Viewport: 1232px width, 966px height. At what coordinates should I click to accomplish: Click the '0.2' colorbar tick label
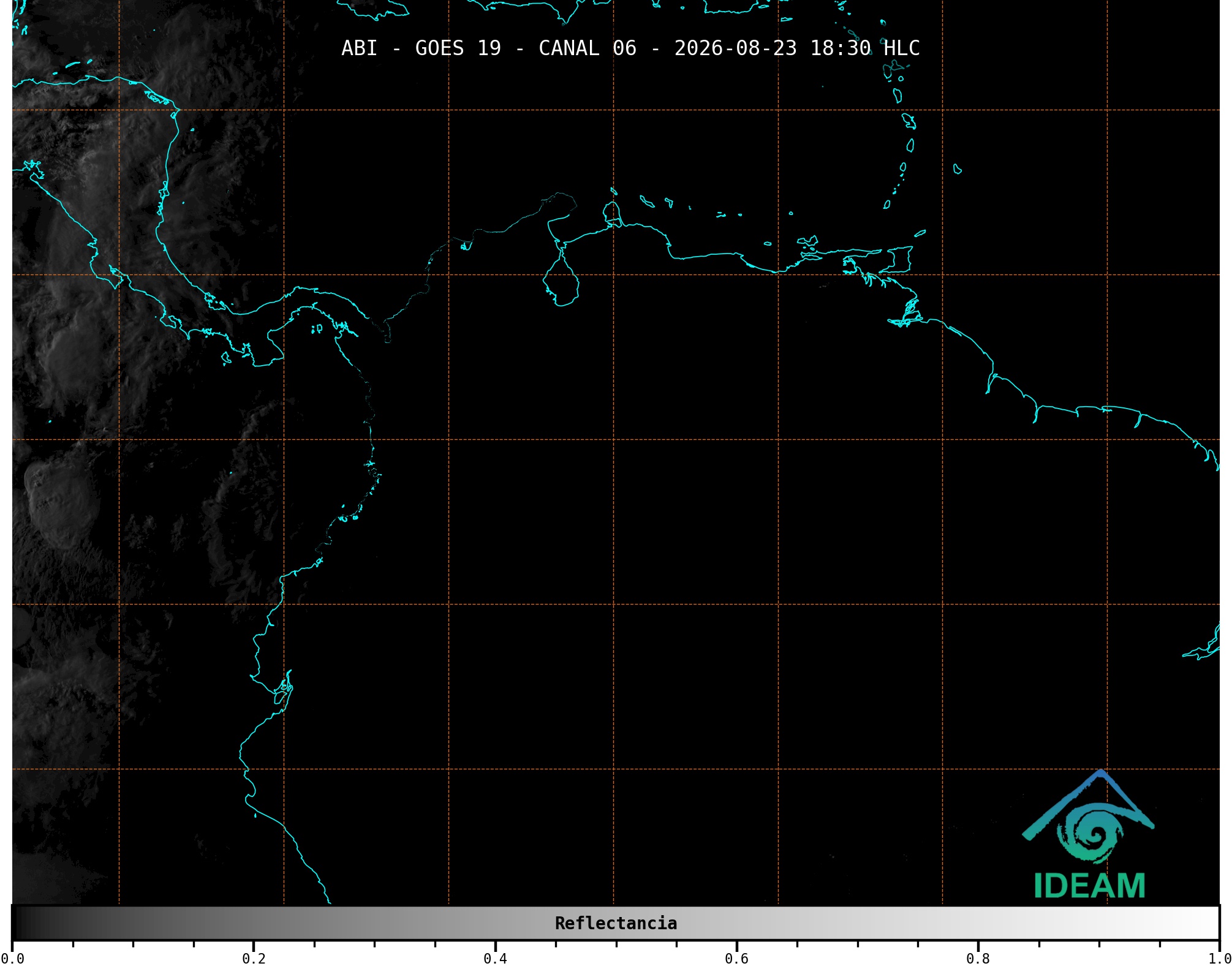click(x=254, y=959)
